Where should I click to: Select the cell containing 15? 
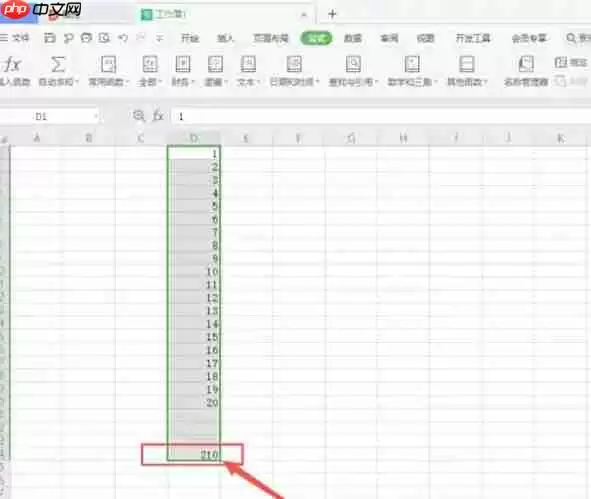tap(194, 337)
